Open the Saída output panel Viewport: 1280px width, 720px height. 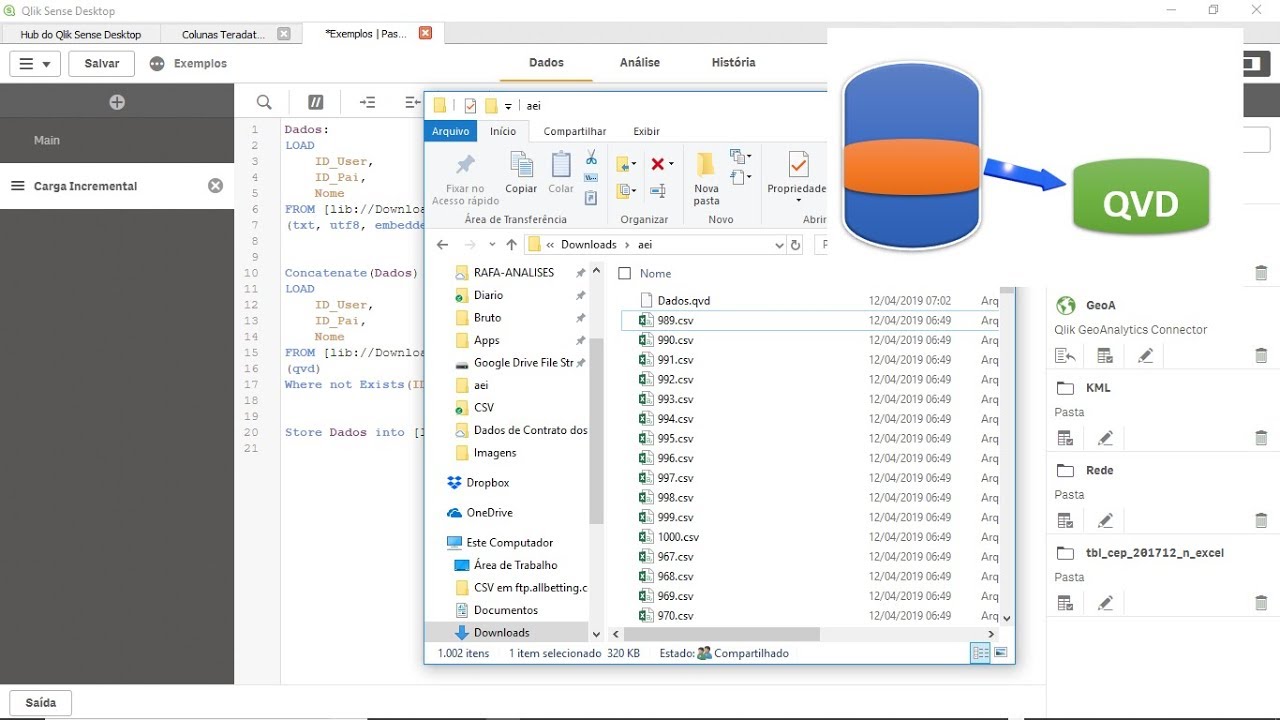pyautogui.click(x=41, y=702)
